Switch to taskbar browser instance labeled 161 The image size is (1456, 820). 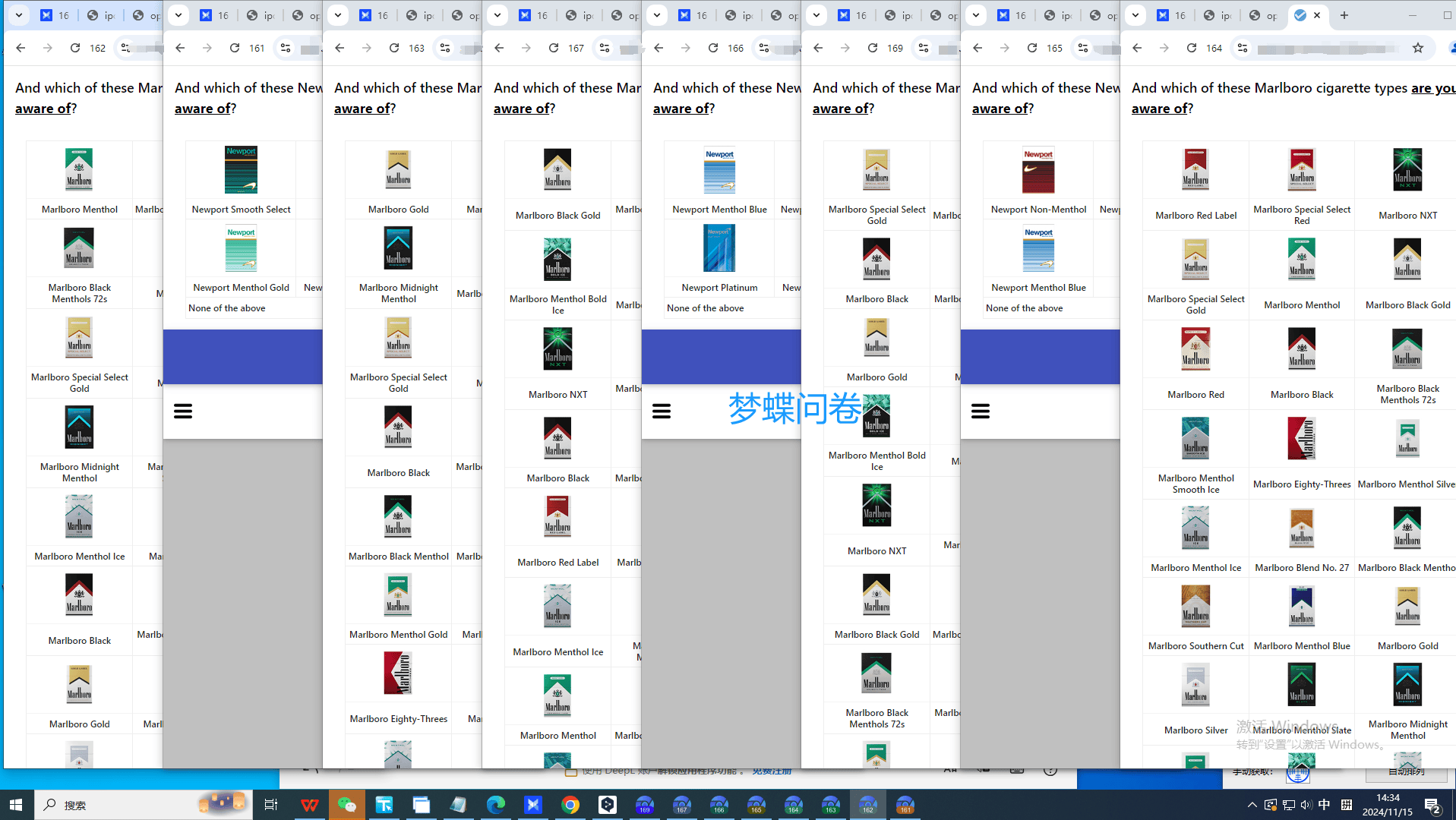coord(905,805)
